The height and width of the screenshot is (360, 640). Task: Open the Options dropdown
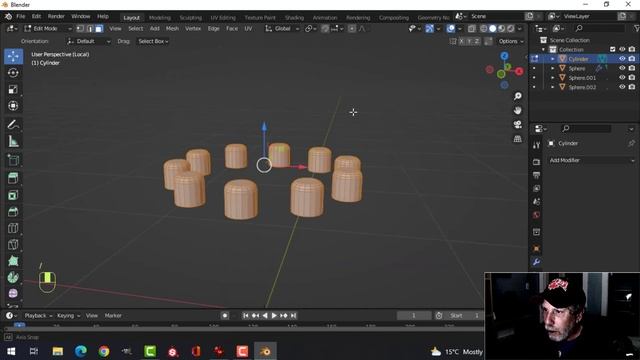tap(511, 41)
